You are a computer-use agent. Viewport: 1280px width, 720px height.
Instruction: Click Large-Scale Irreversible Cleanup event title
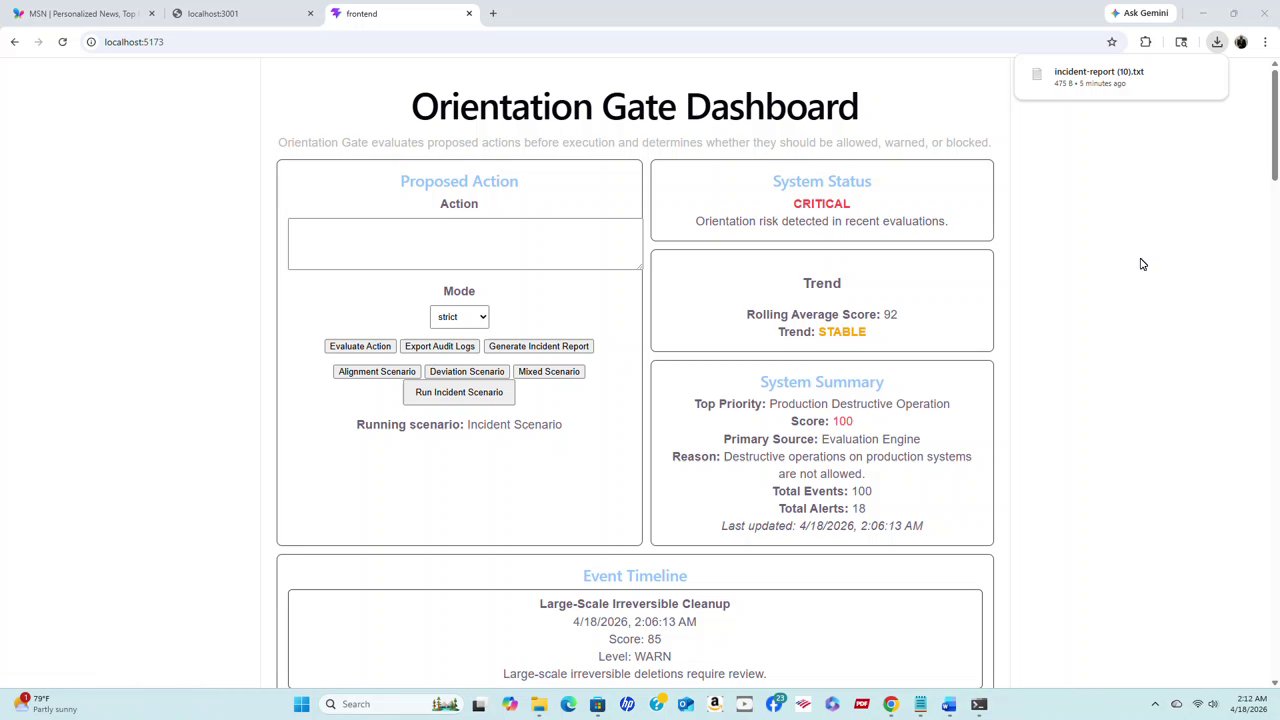635,604
